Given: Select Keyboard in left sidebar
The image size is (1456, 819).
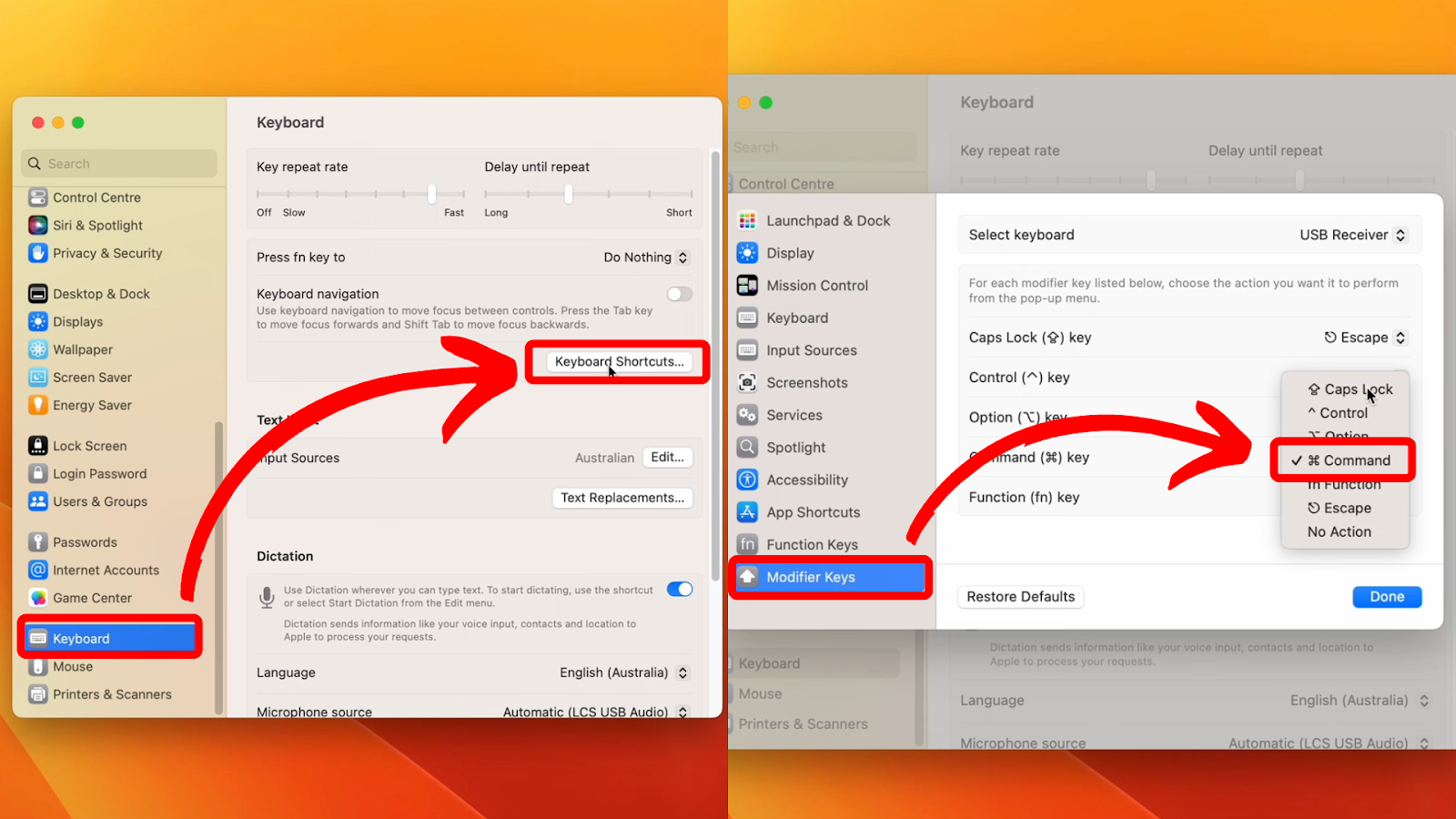Looking at the screenshot, I should [111, 639].
